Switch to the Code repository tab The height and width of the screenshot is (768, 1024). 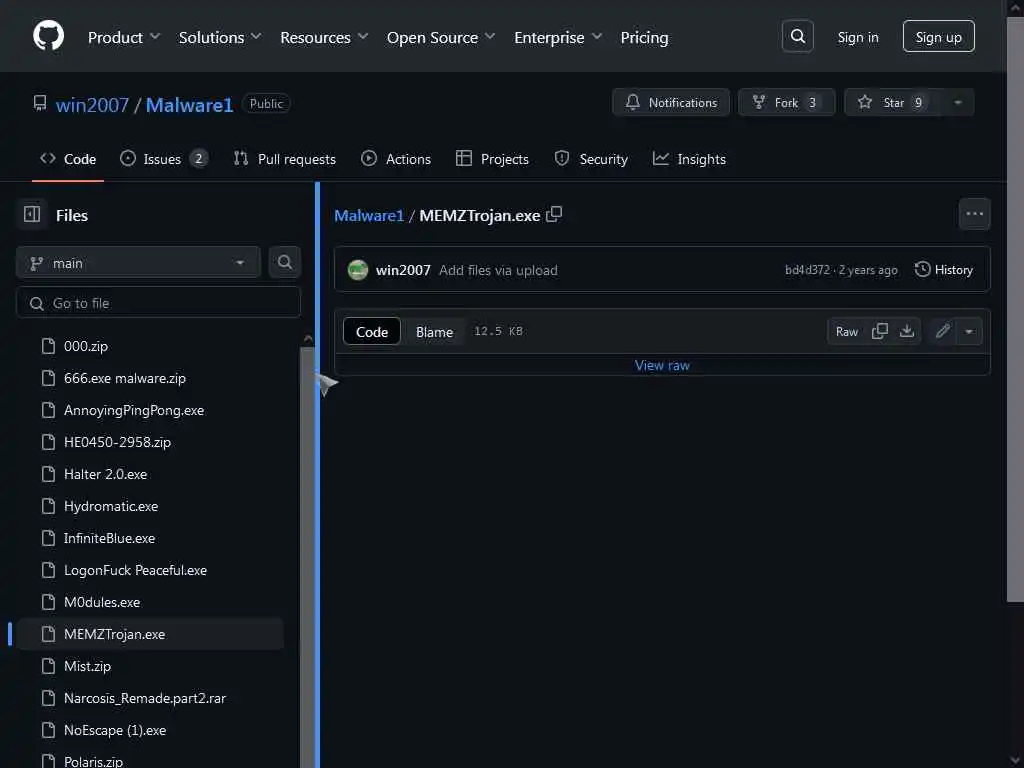[68, 159]
